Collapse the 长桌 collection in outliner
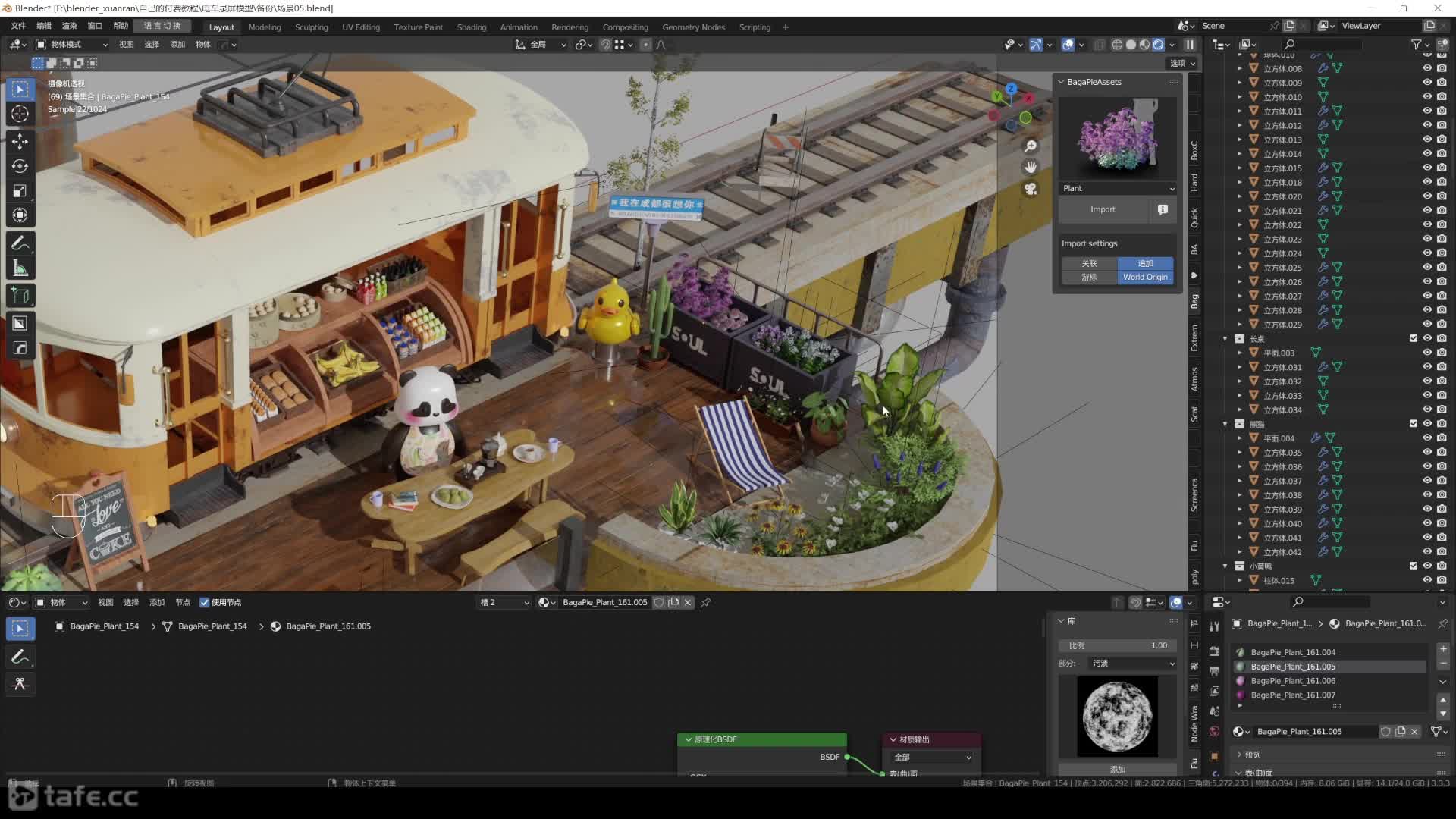Viewport: 1456px width, 819px height. [1225, 338]
